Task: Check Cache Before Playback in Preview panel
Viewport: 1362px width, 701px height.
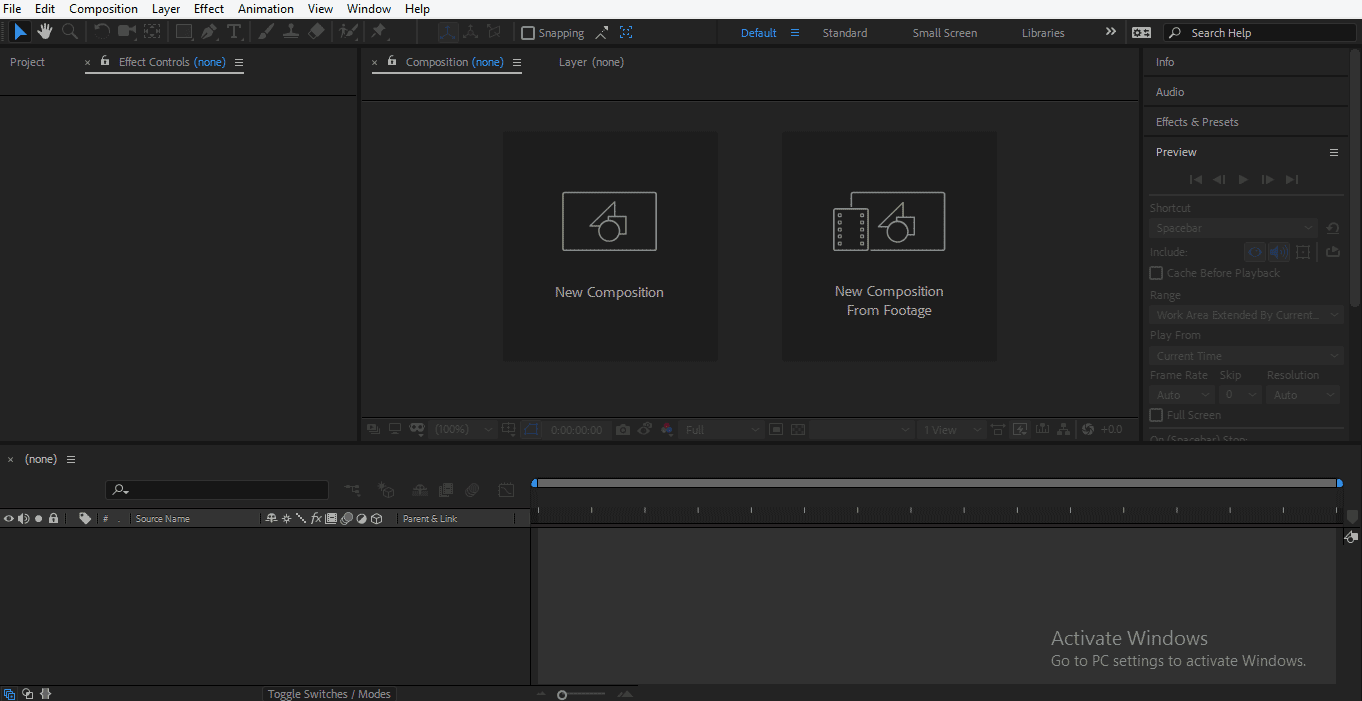Action: pos(1156,272)
